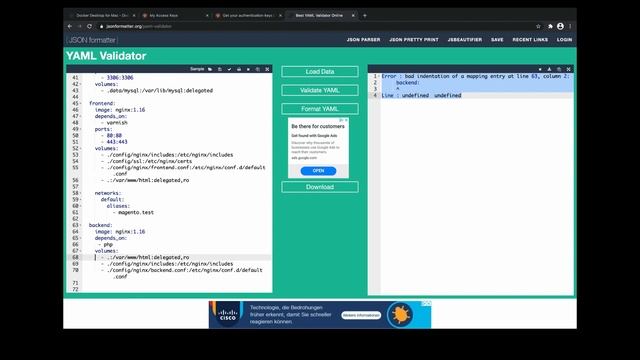Switch to Get your authentication keys tab

247,16
